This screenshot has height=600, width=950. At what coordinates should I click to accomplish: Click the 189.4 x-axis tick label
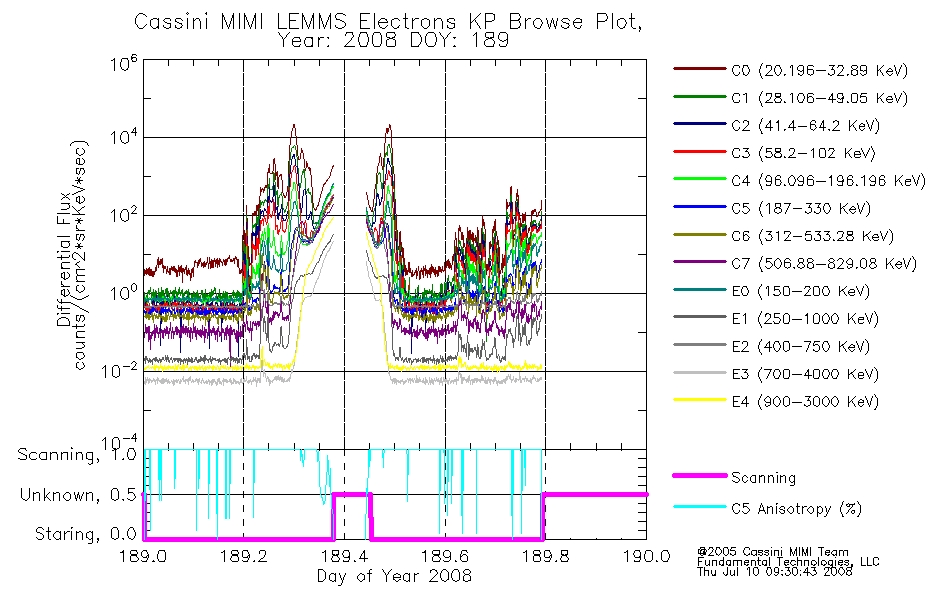point(345,556)
